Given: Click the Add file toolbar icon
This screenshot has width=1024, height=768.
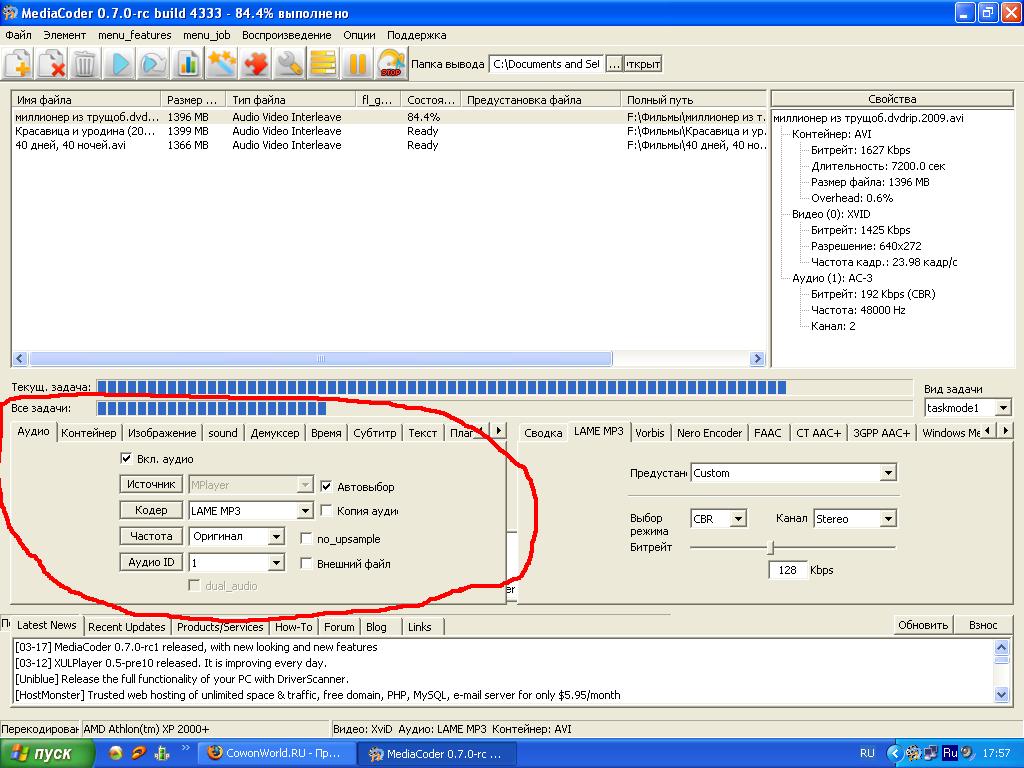Looking at the screenshot, I should (x=18, y=64).
